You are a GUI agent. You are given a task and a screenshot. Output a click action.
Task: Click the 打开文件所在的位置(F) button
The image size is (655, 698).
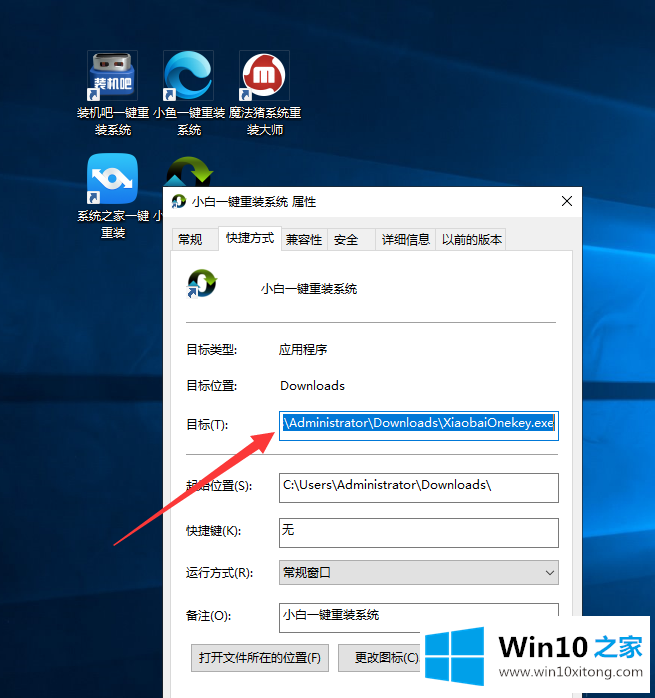[260, 657]
